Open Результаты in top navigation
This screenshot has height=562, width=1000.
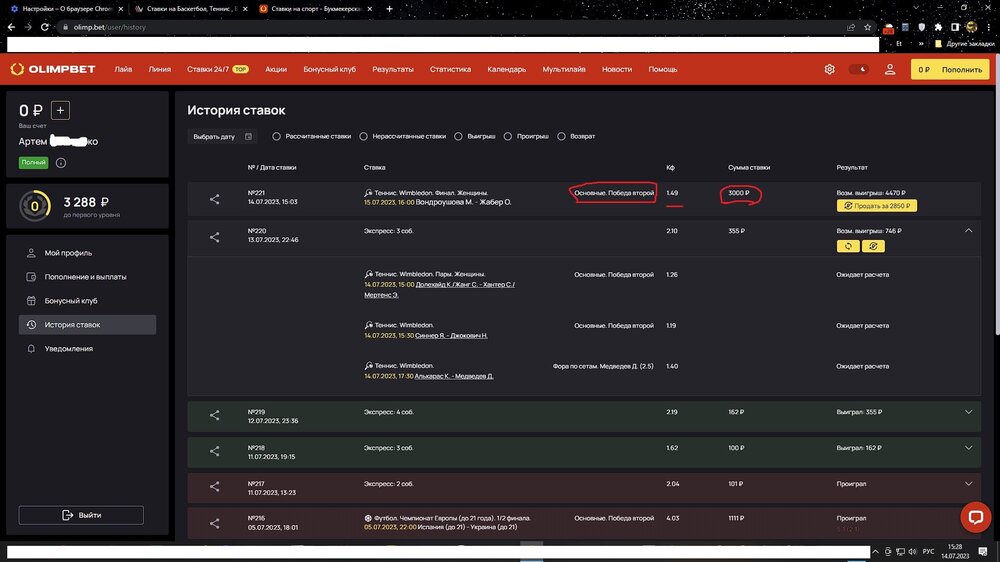393,69
